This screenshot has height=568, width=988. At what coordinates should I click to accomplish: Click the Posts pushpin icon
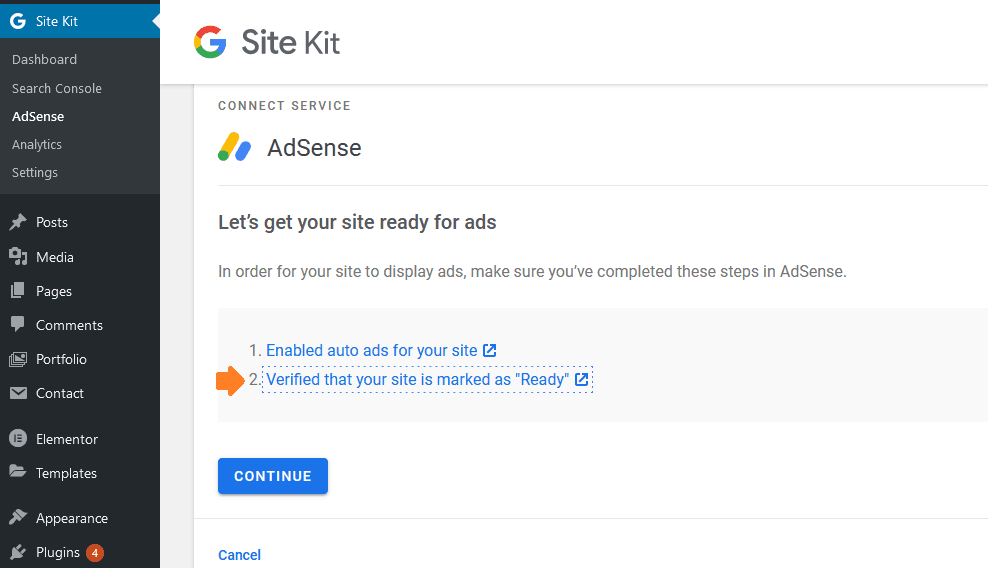tap(18, 222)
